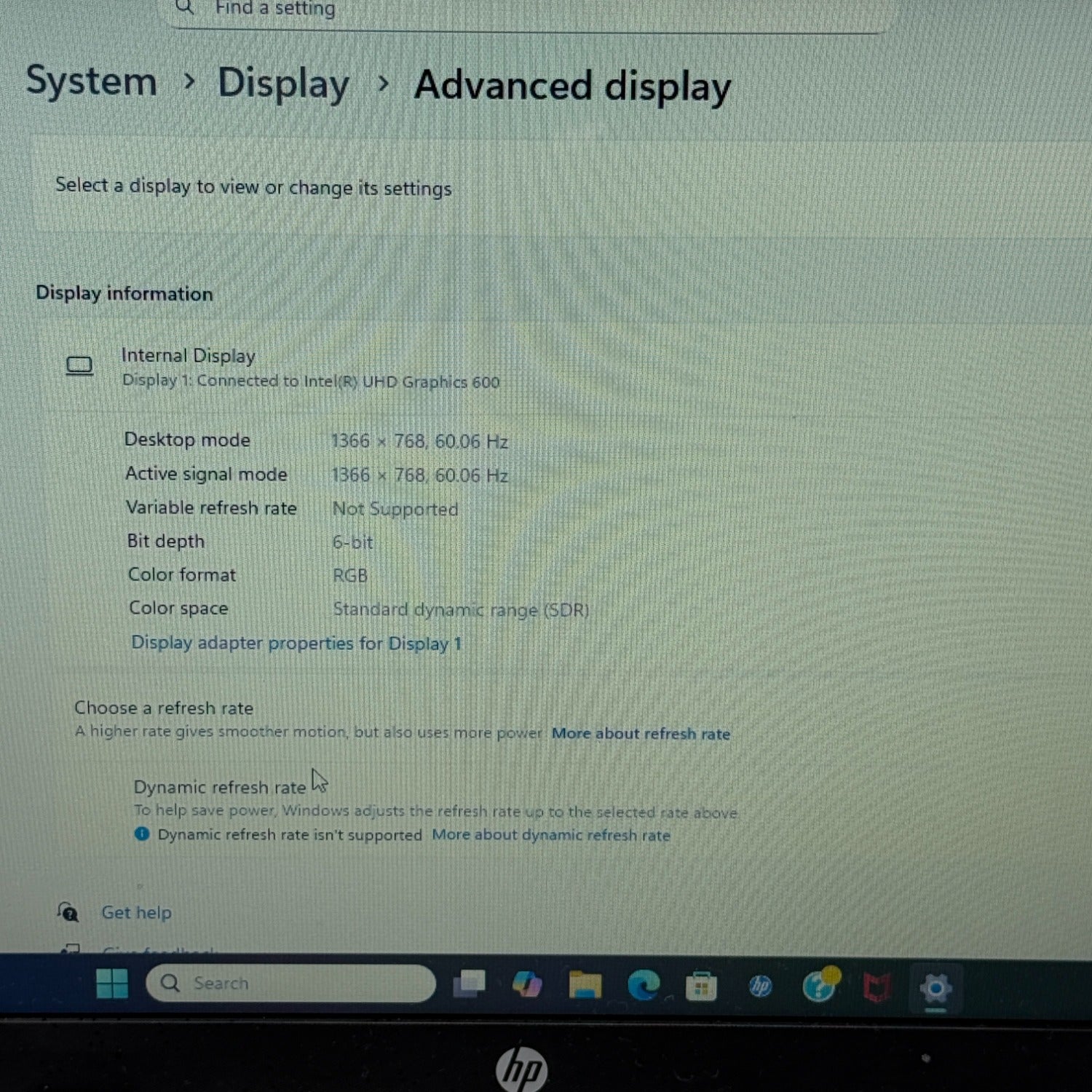Follow the More about dynamic refresh rate link

[x=550, y=835]
